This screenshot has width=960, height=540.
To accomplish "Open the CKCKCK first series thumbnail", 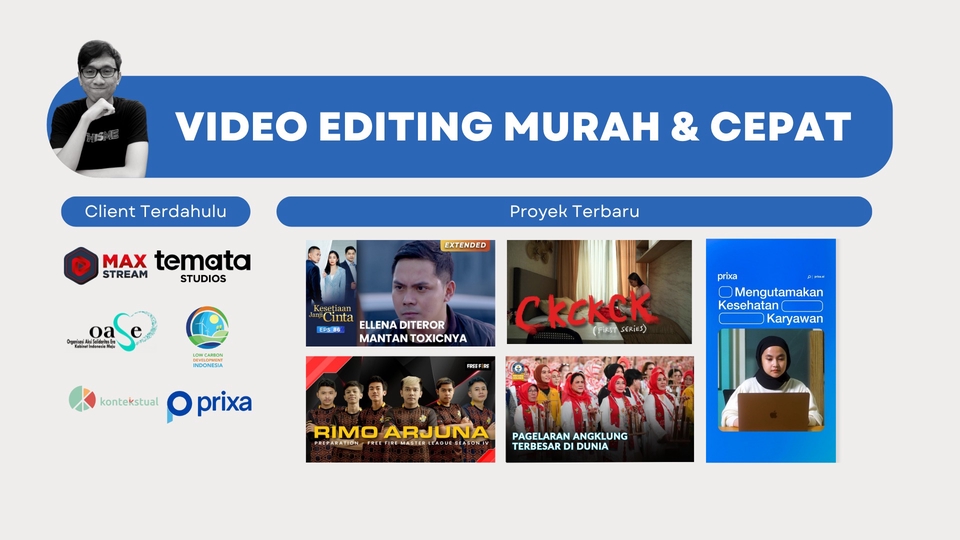I will point(599,291).
